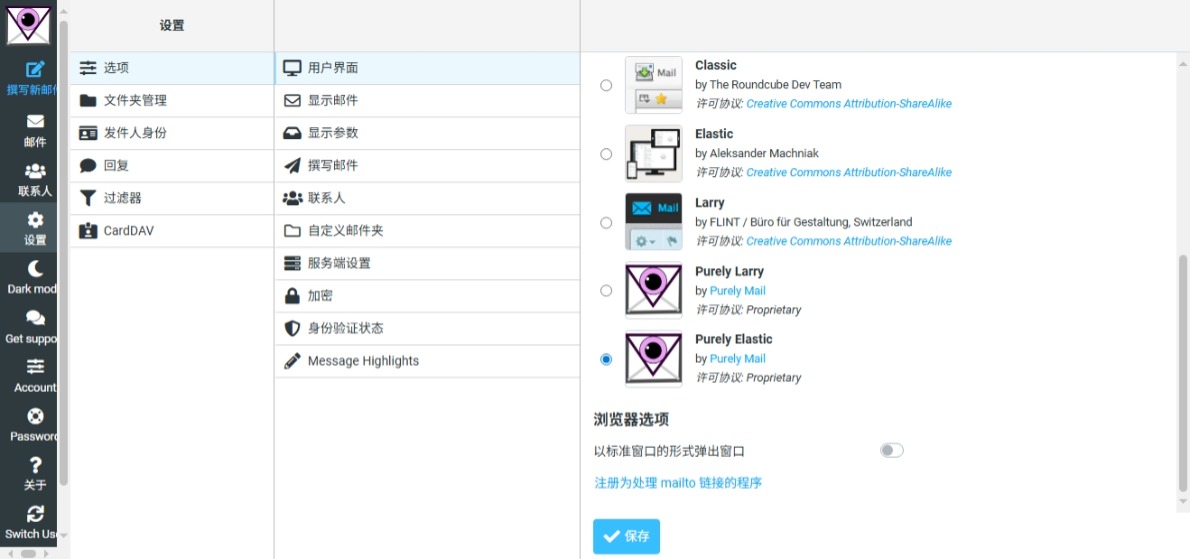Viewport: 1190px width, 559px height.
Task: Open Elastic's Creative Commons license link
Action: pyautogui.click(x=848, y=172)
